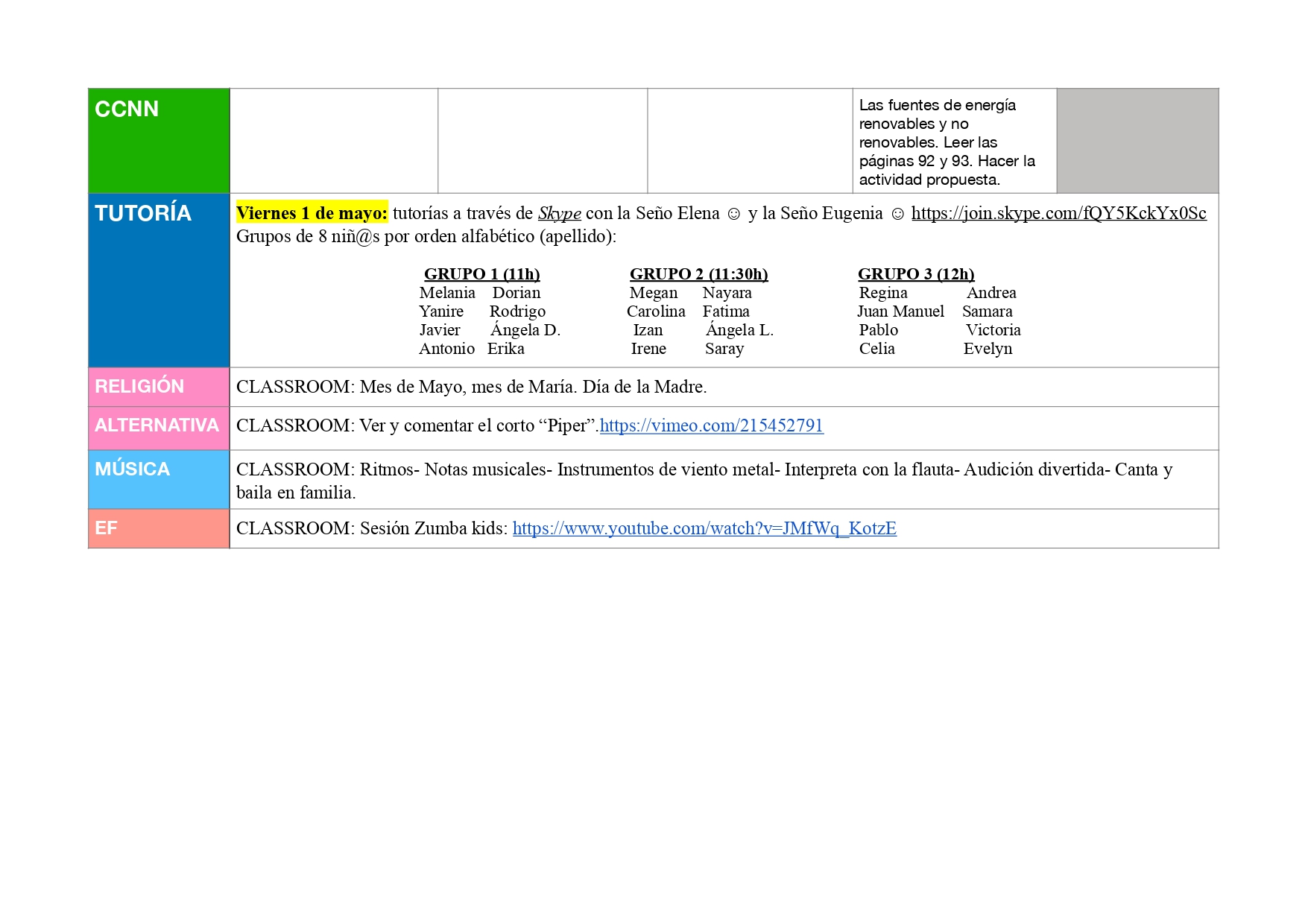Click the italic Skype word
This screenshot has width=1308, height=924.
(x=559, y=214)
